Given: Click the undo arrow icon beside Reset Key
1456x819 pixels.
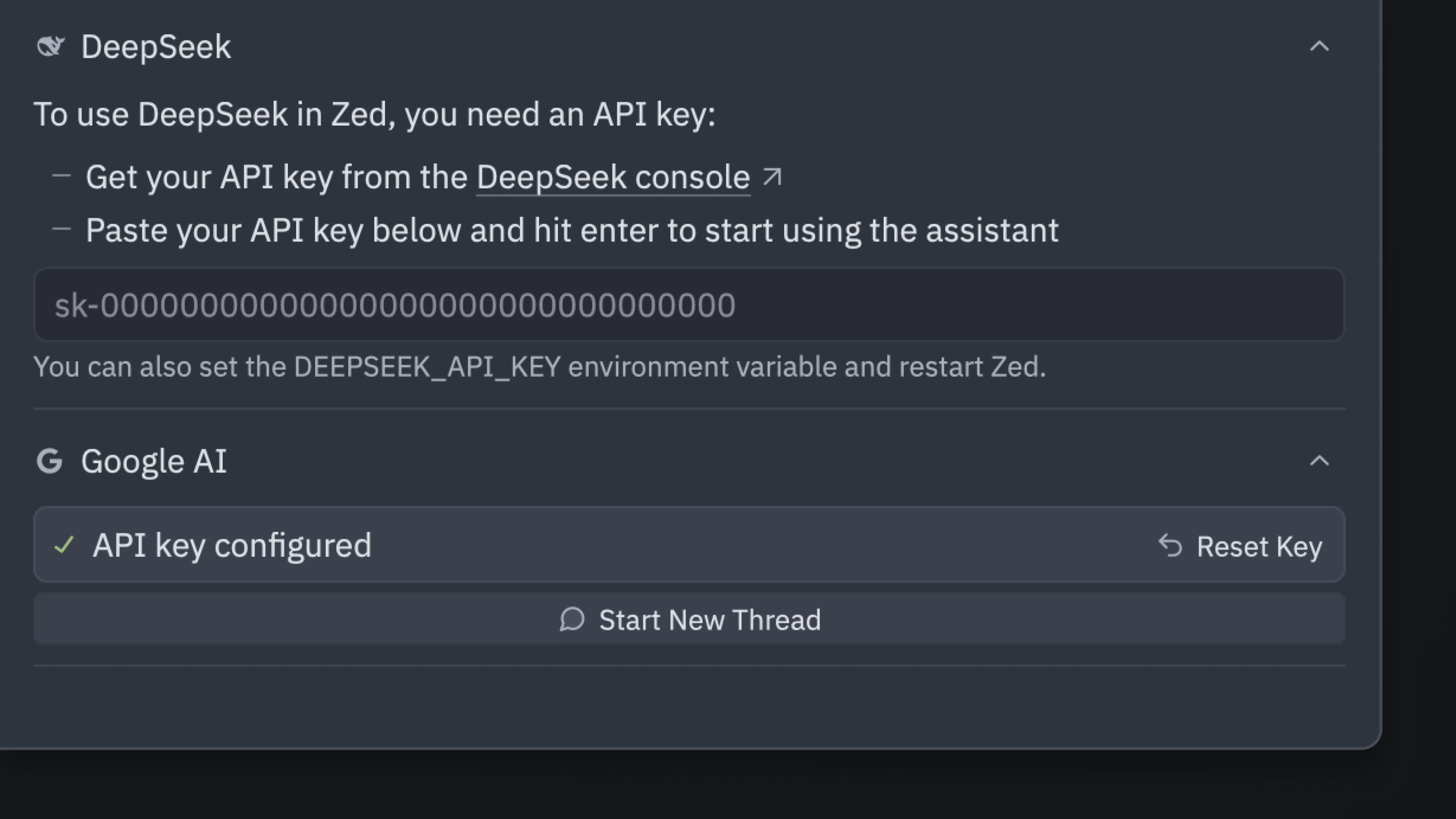Looking at the screenshot, I should (x=1170, y=546).
